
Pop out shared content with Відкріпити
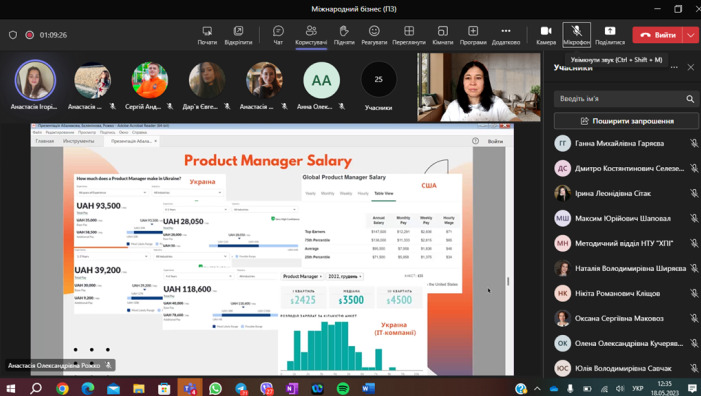pos(238,35)
